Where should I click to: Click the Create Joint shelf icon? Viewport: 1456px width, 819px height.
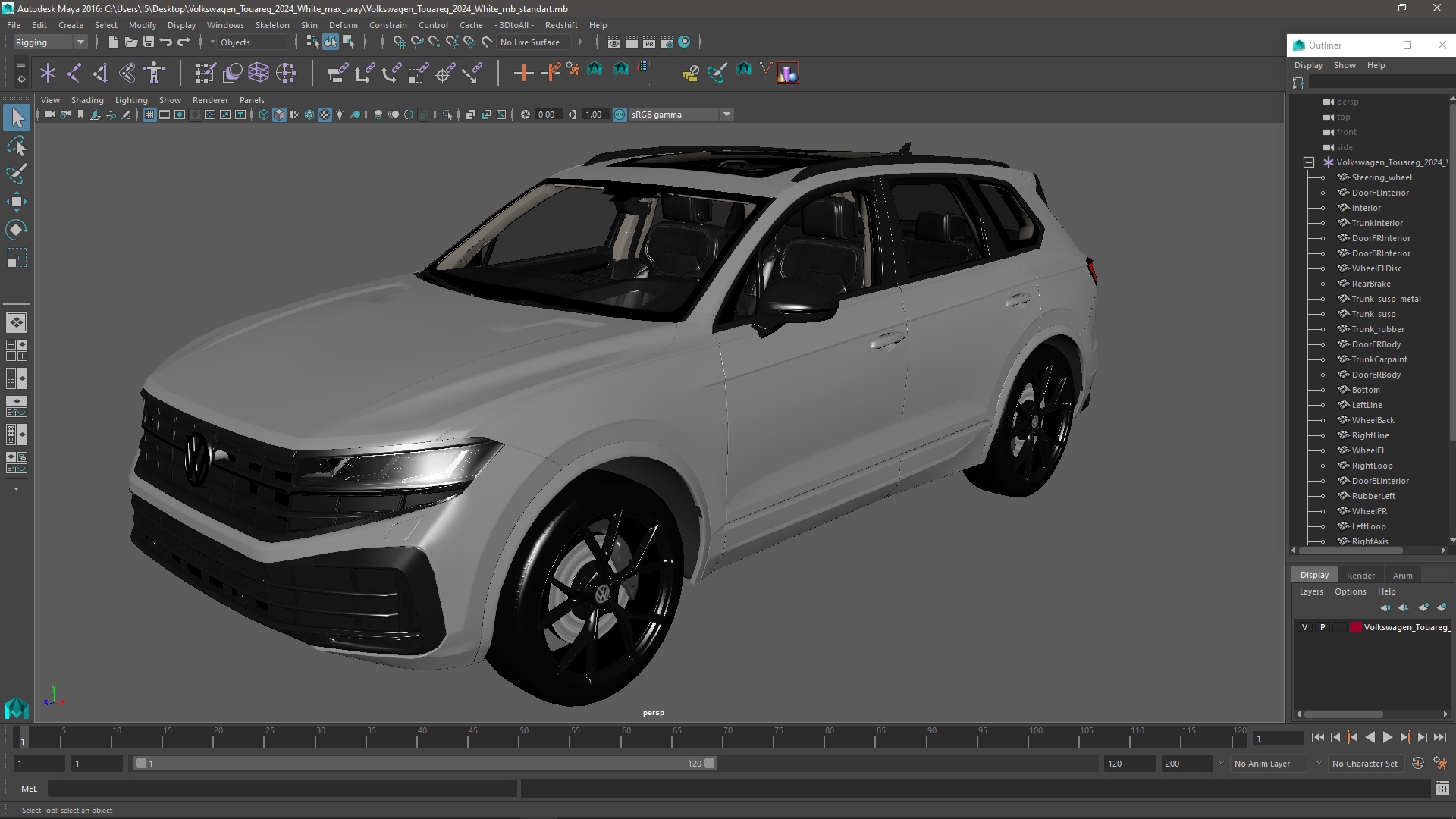pos(74,73)
